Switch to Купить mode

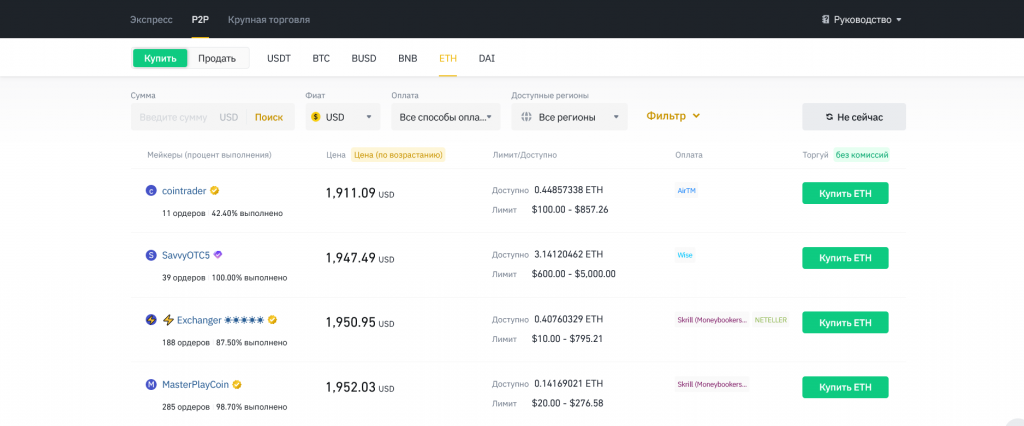point(160,58)
